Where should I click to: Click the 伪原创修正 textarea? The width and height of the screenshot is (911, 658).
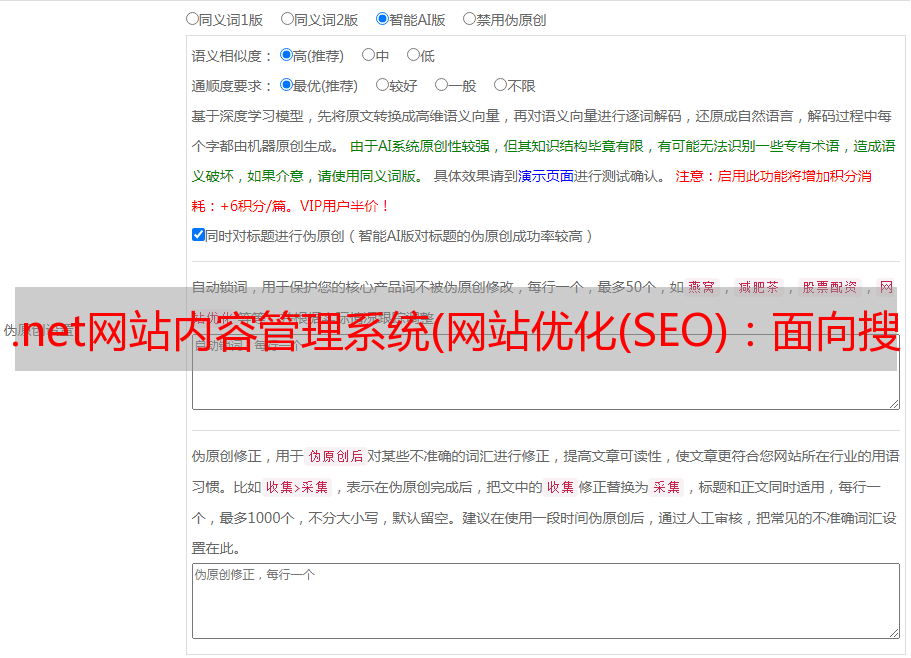(x=546, y=601)
